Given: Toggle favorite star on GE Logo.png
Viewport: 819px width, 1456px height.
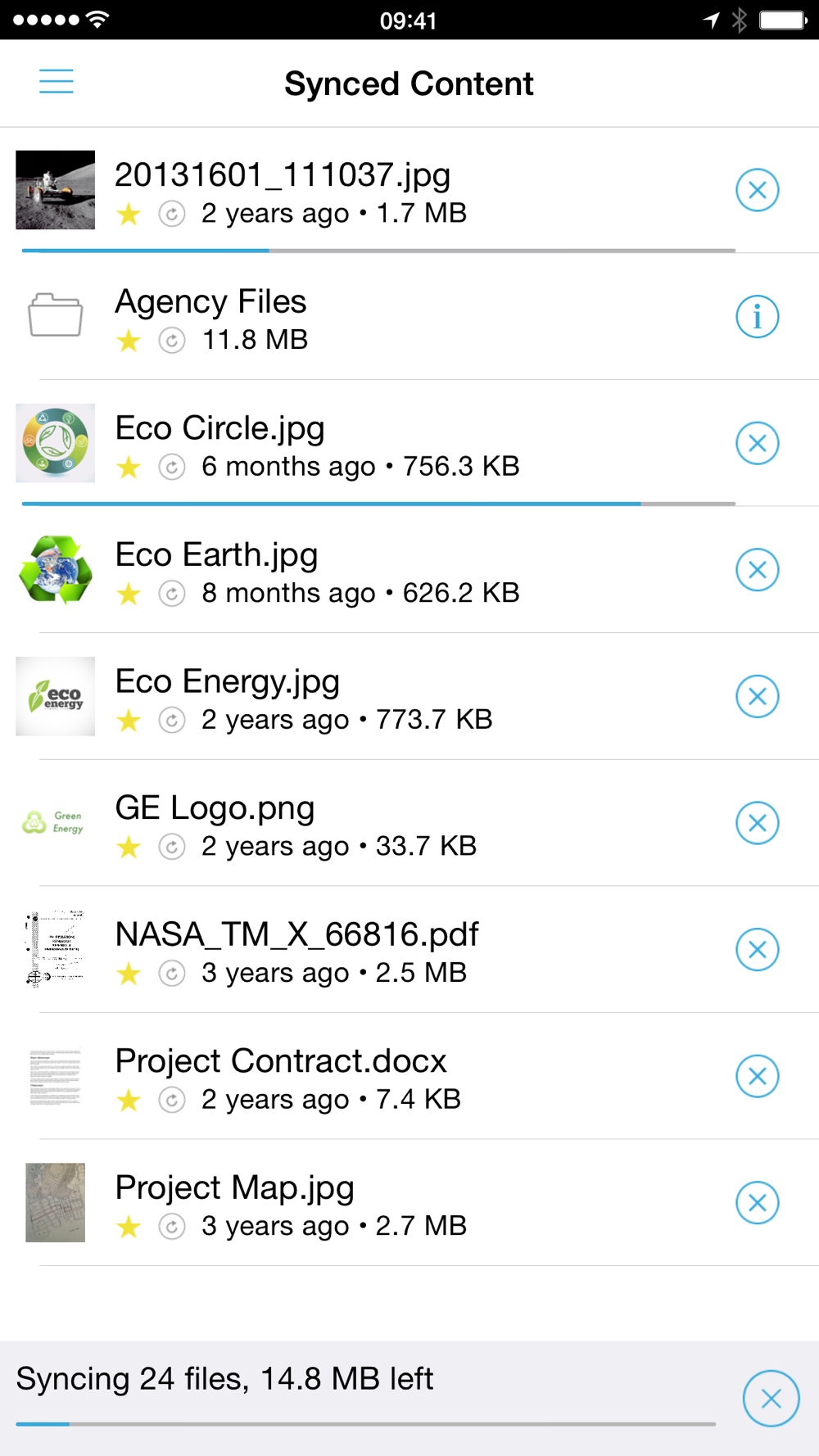Looking at the screenshot, I should (x=129, y=847).
